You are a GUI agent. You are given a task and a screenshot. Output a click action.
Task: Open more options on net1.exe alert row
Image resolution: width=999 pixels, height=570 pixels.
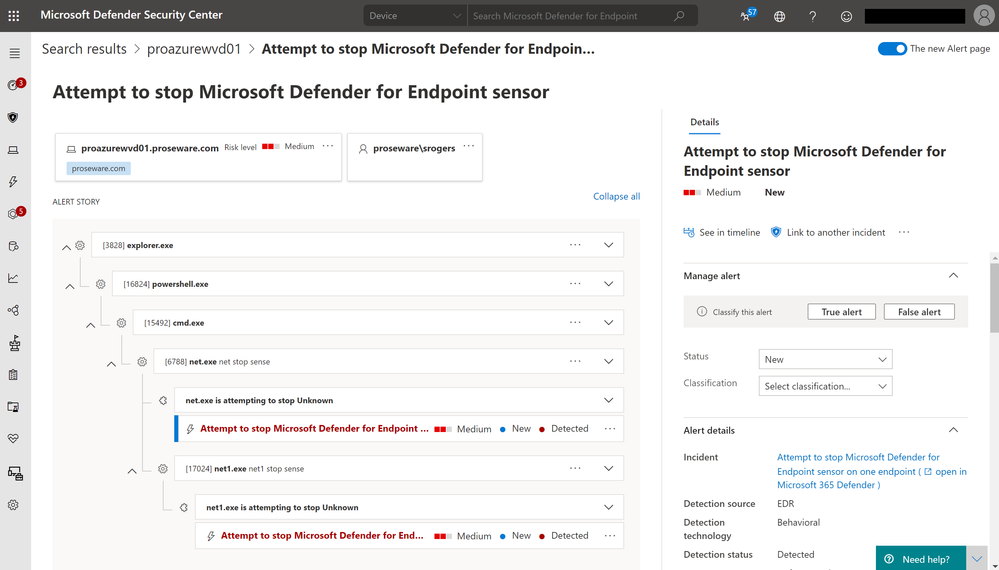tap(610, 535)
